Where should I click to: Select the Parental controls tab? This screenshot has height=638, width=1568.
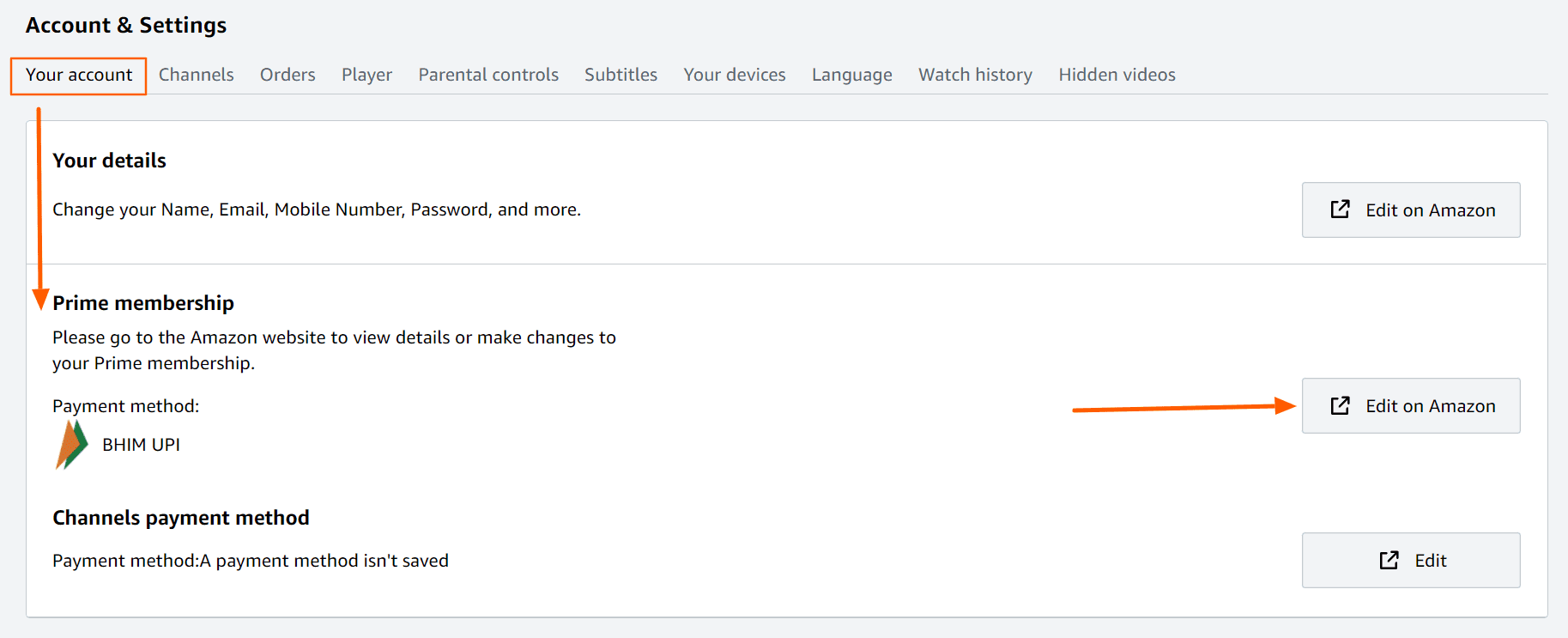(x=488, y=75)
